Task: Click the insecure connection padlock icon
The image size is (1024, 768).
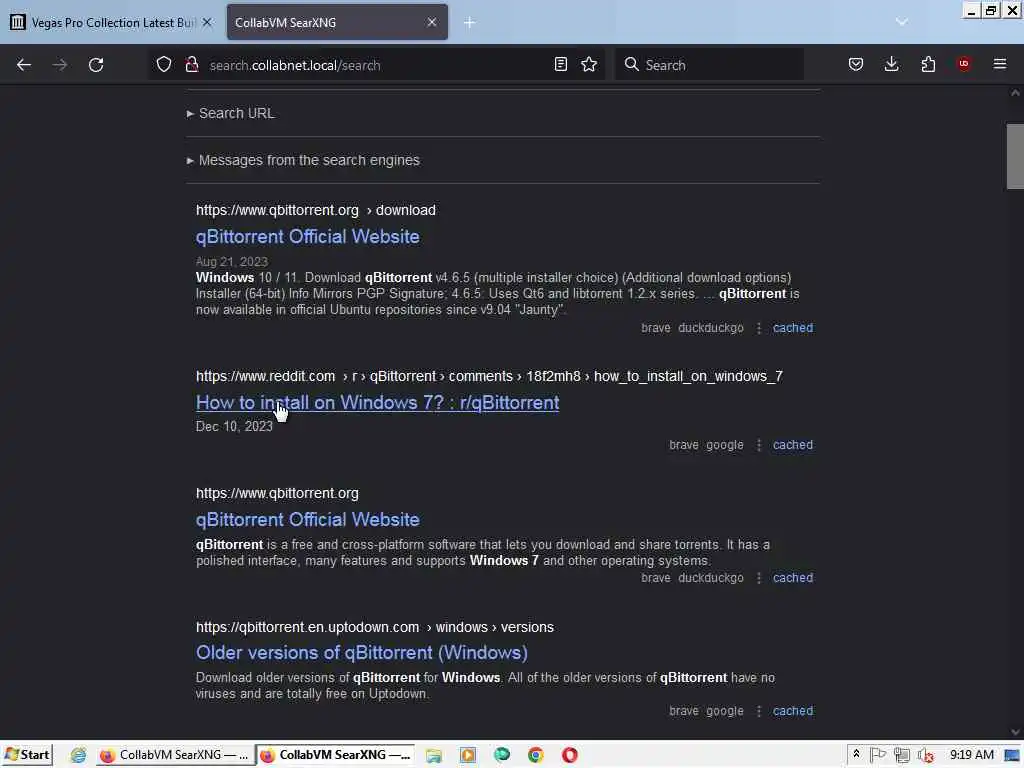Action: pyautogui.click(x=192, y=65)
